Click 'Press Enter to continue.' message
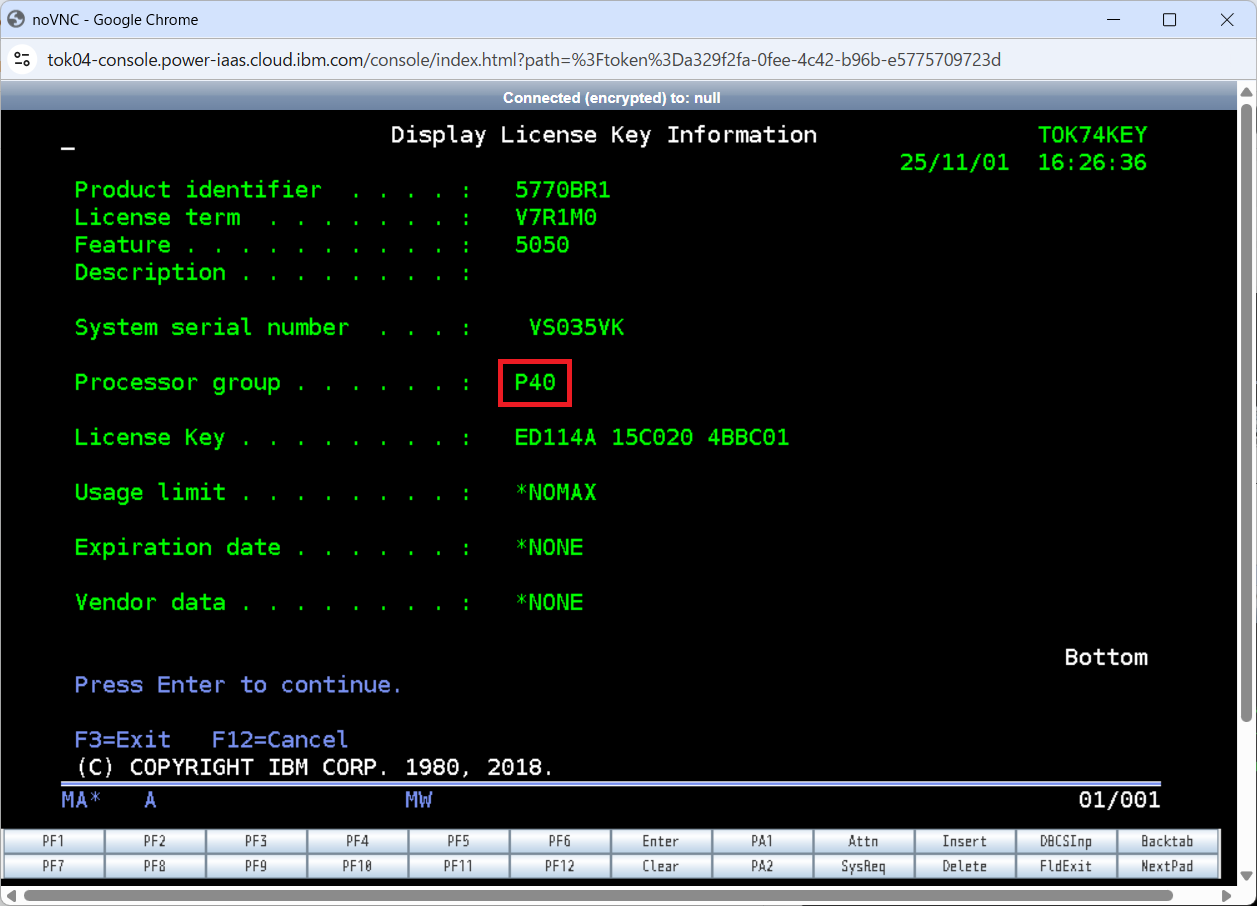The height and width of the screenshot is (906, 1257). coord(238,685)
